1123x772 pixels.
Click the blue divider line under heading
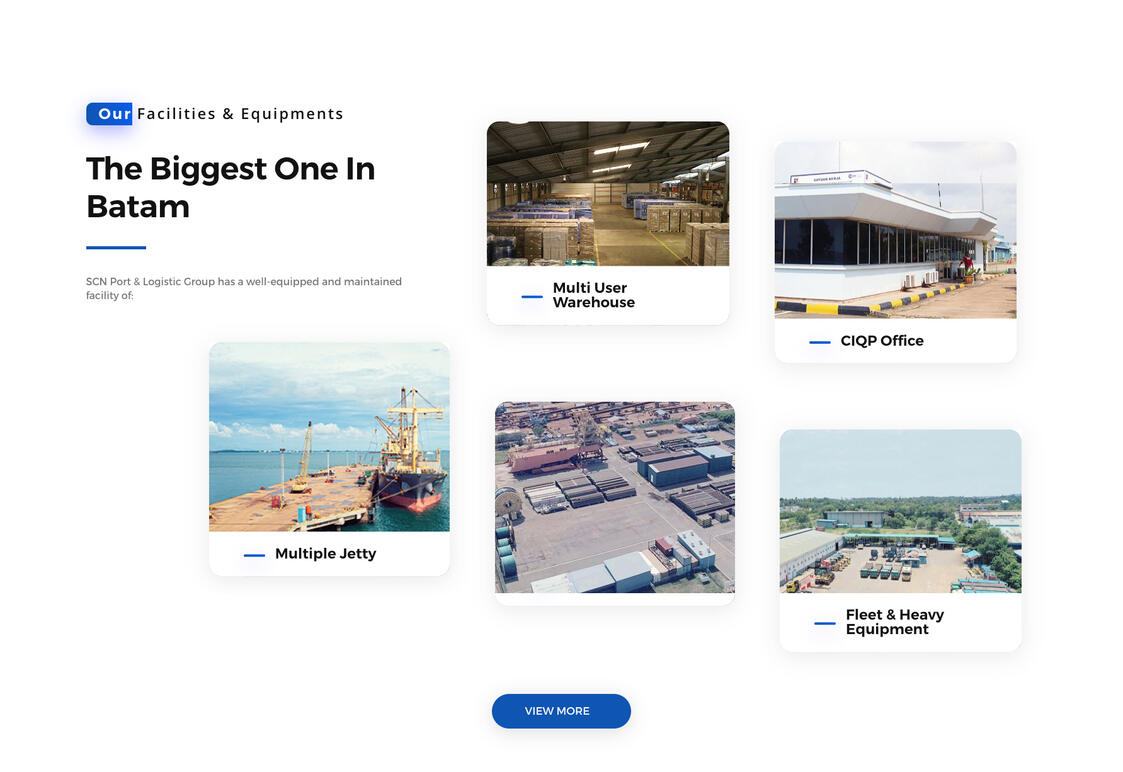(116, 247)
